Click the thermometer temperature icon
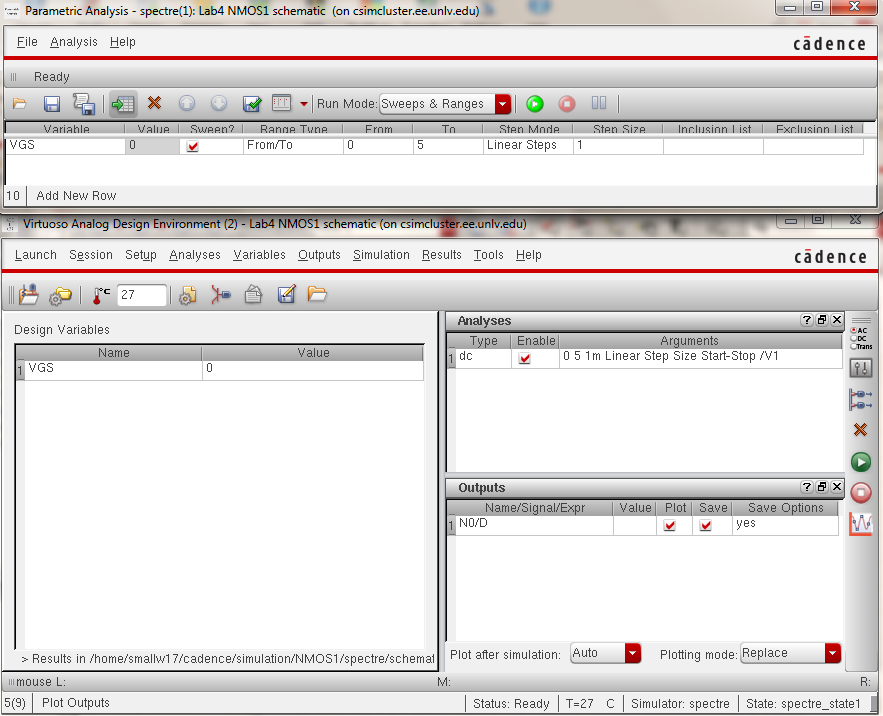 click(x=101, y=295)
